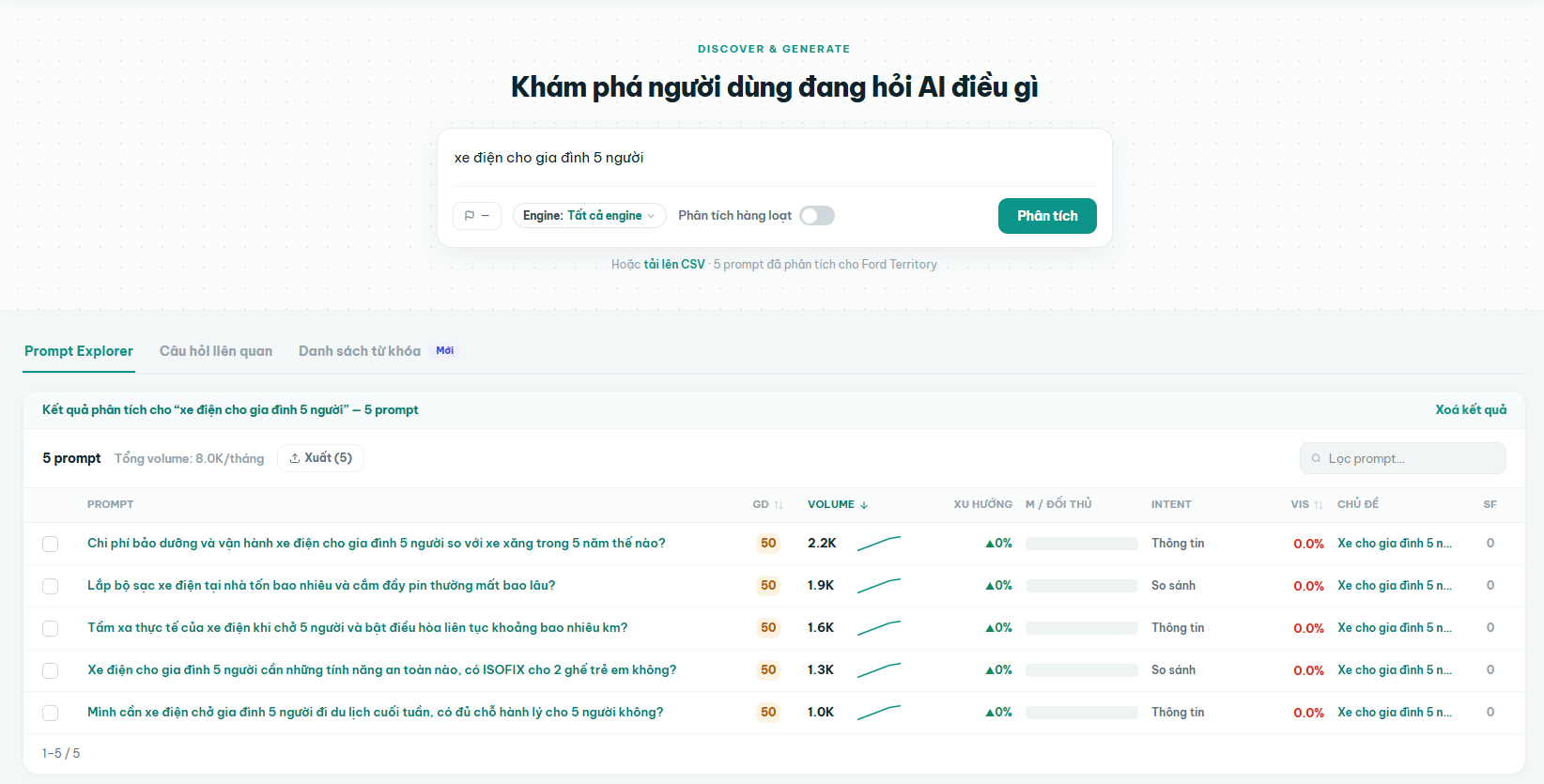Click the tải lên CSV link

point(674,265)
